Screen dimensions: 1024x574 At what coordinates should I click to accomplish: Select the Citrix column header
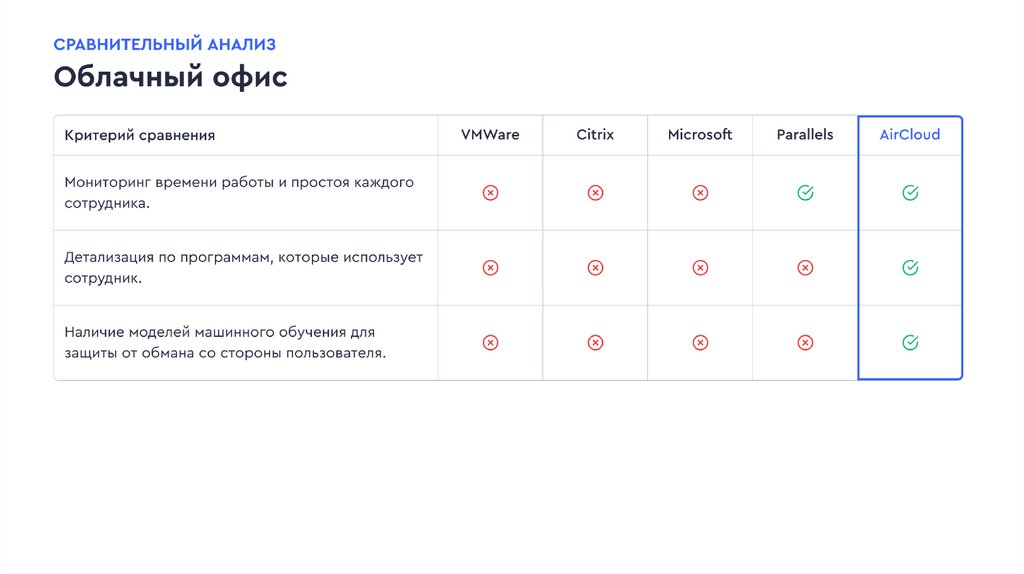point(595,135)
